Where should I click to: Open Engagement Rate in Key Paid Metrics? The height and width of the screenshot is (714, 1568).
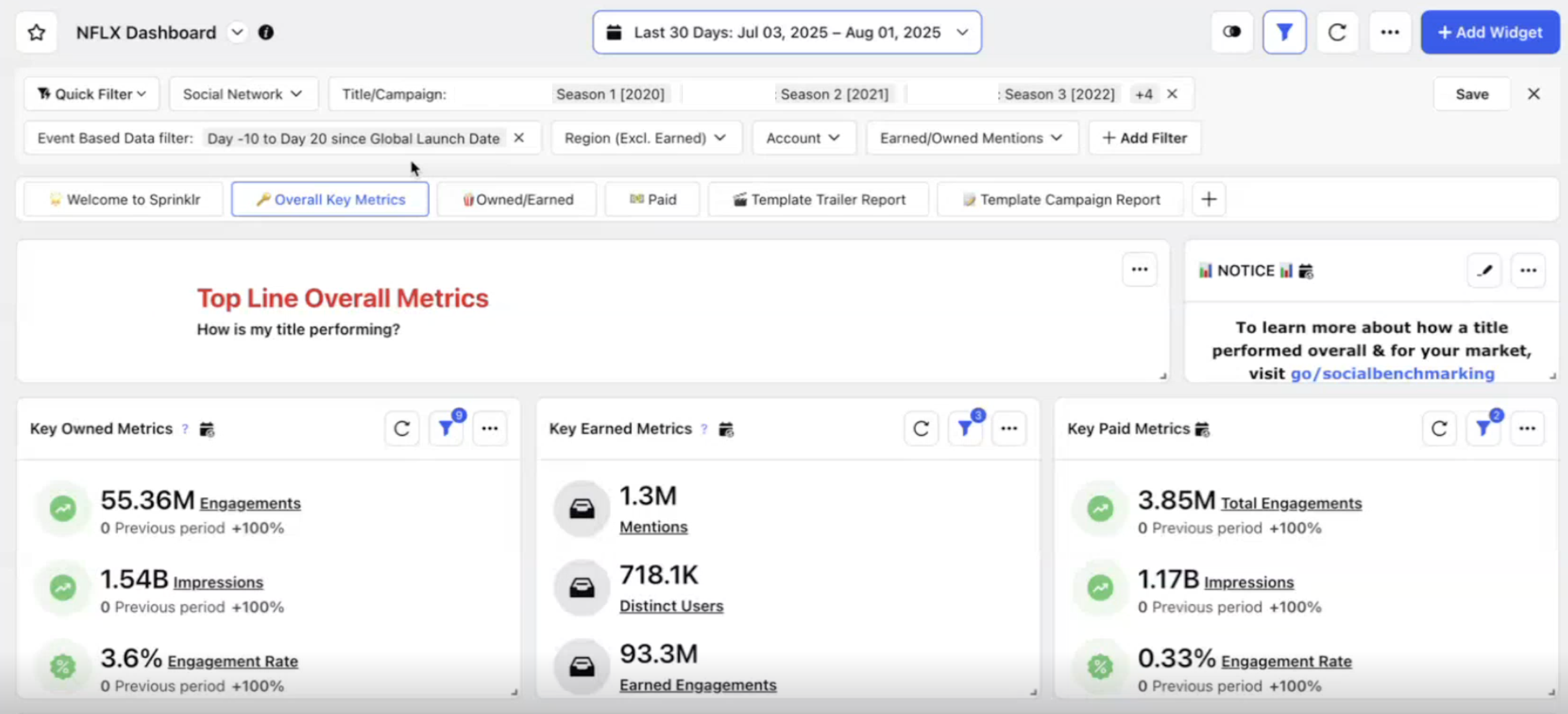pos(1287,662)
